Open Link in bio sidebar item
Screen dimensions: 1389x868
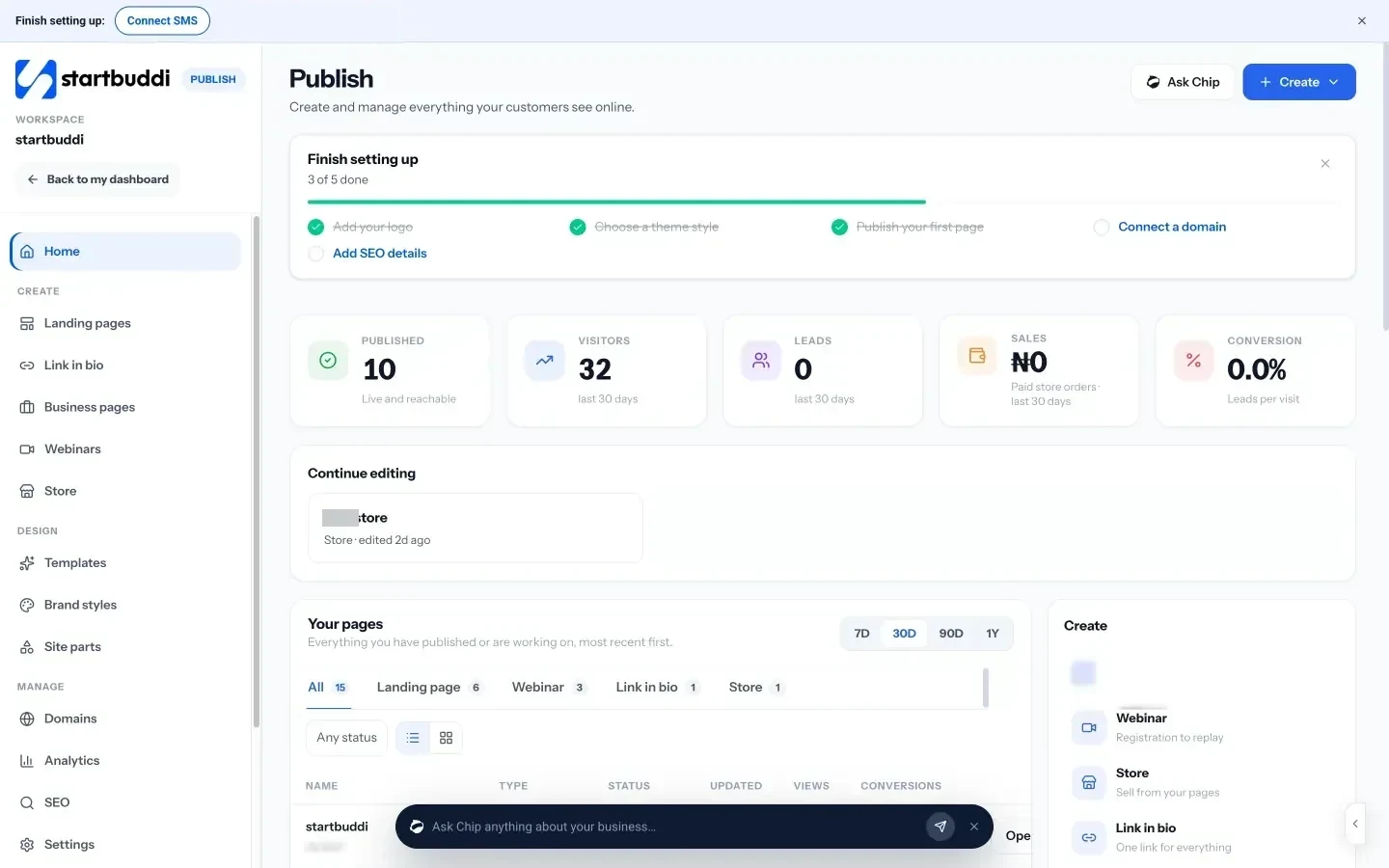tap(125, 366)
